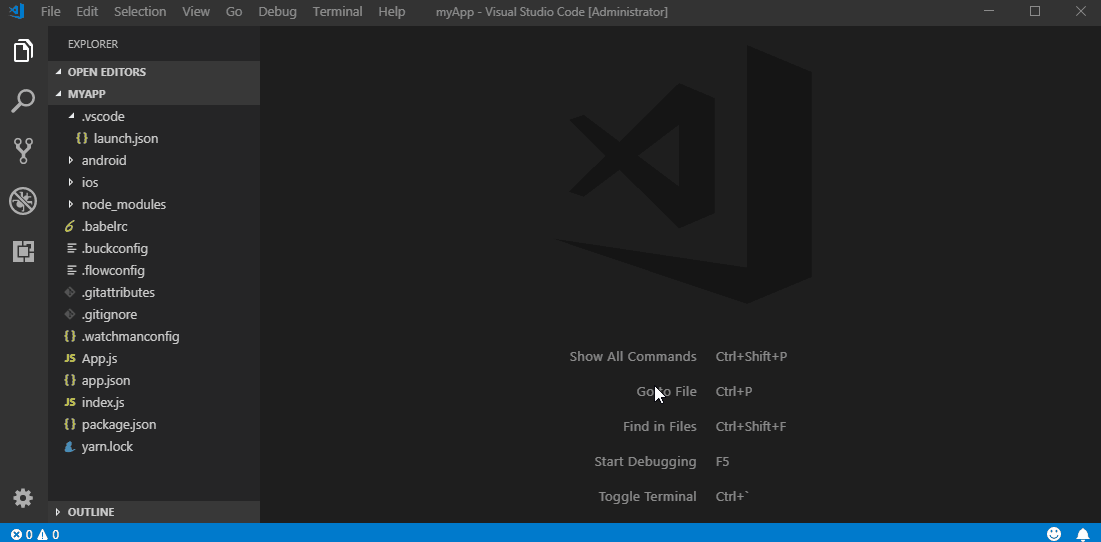Screen dimensions: 1101x542
Task: Click the Babel icon beside .babelrc
Action: [70, 227]
